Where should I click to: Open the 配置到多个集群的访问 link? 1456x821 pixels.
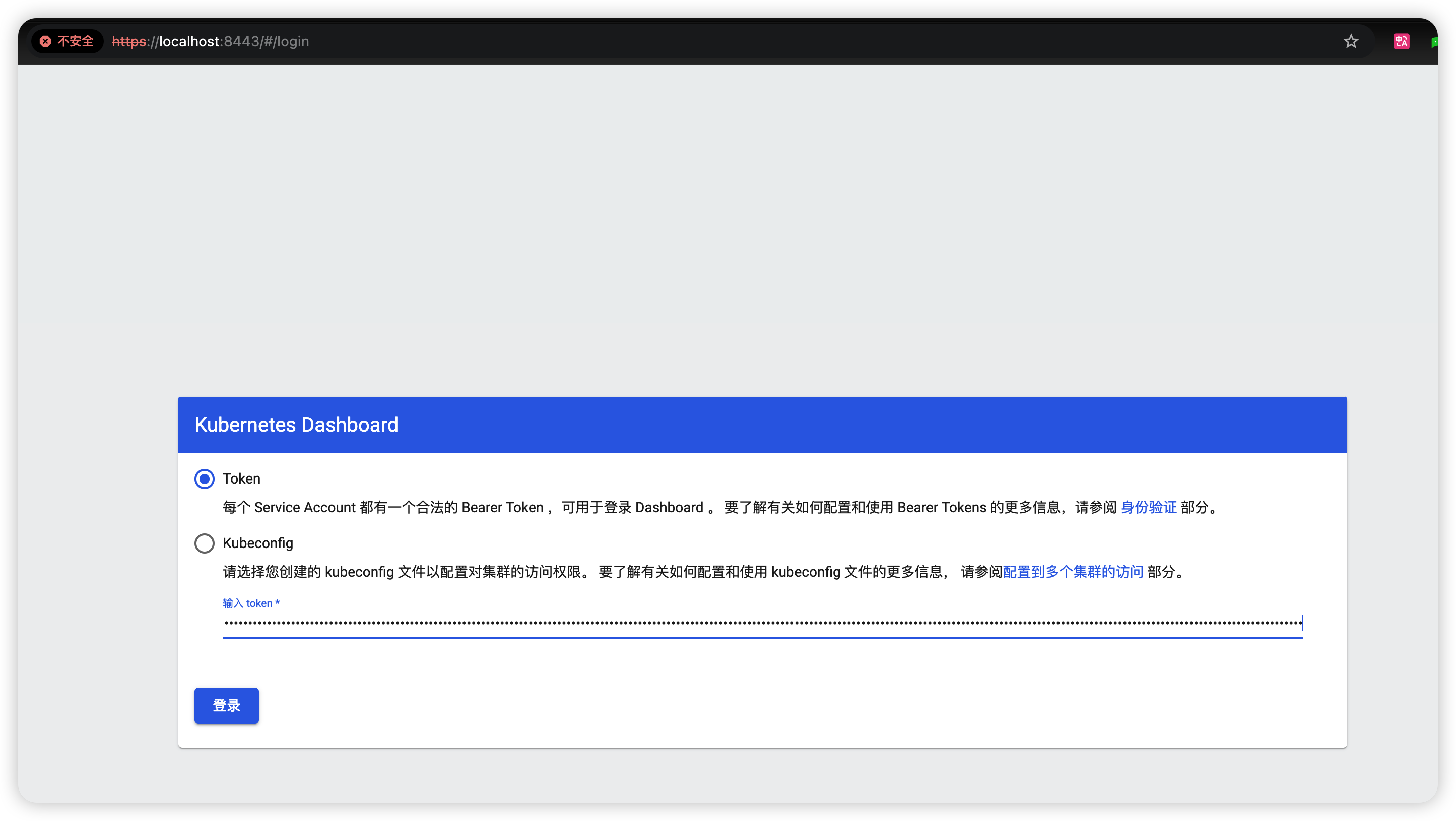pos(1072,572)
